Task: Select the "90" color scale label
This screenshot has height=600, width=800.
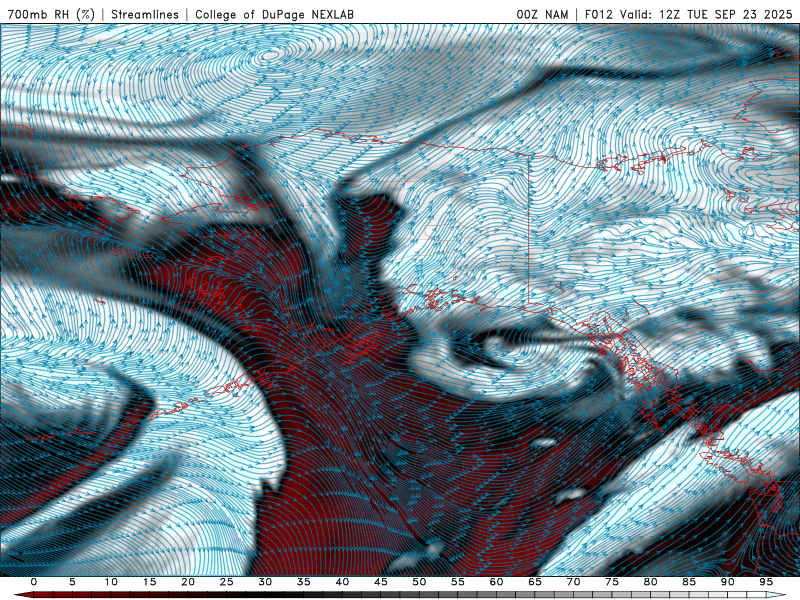Action: click(728, 582)
